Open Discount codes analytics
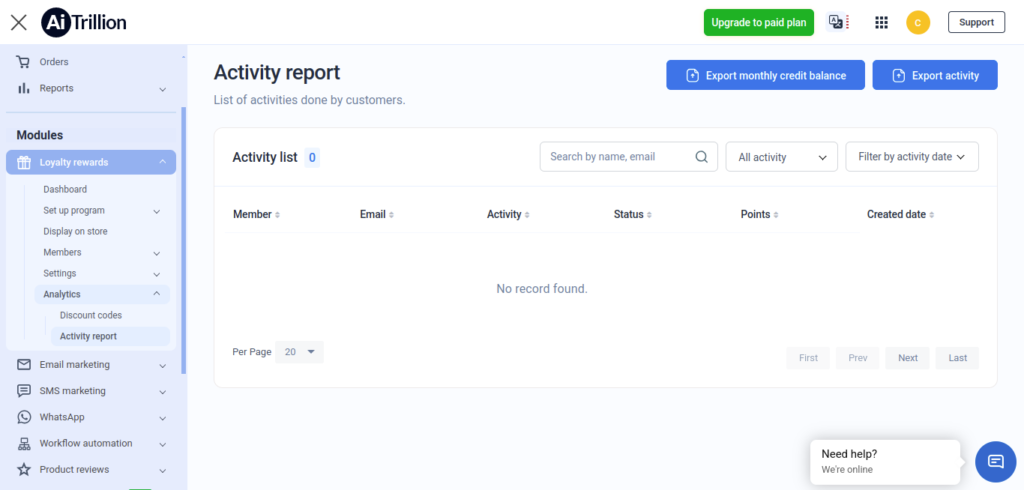 point(91,315)
